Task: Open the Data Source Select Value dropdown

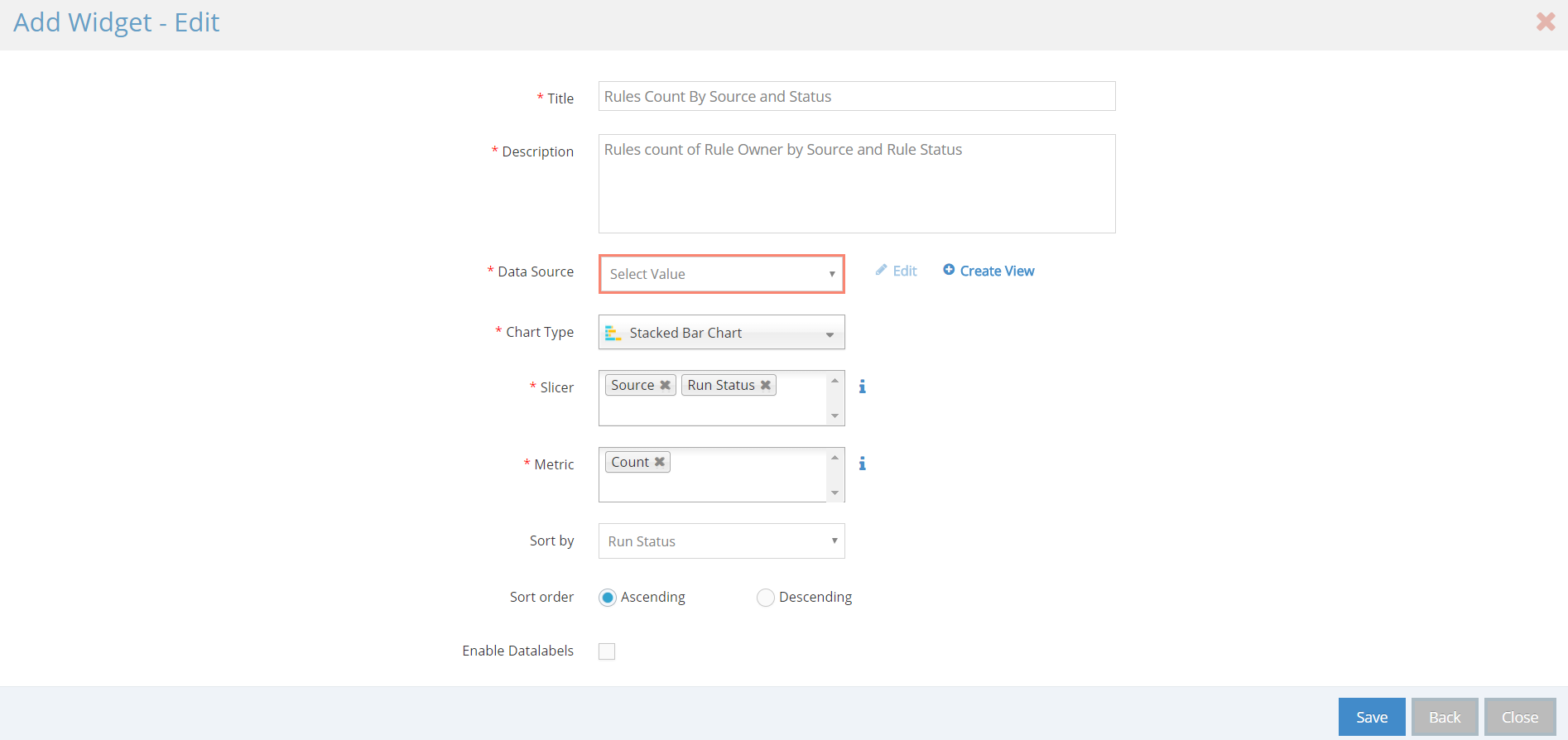Action: [x=722, y=274]
